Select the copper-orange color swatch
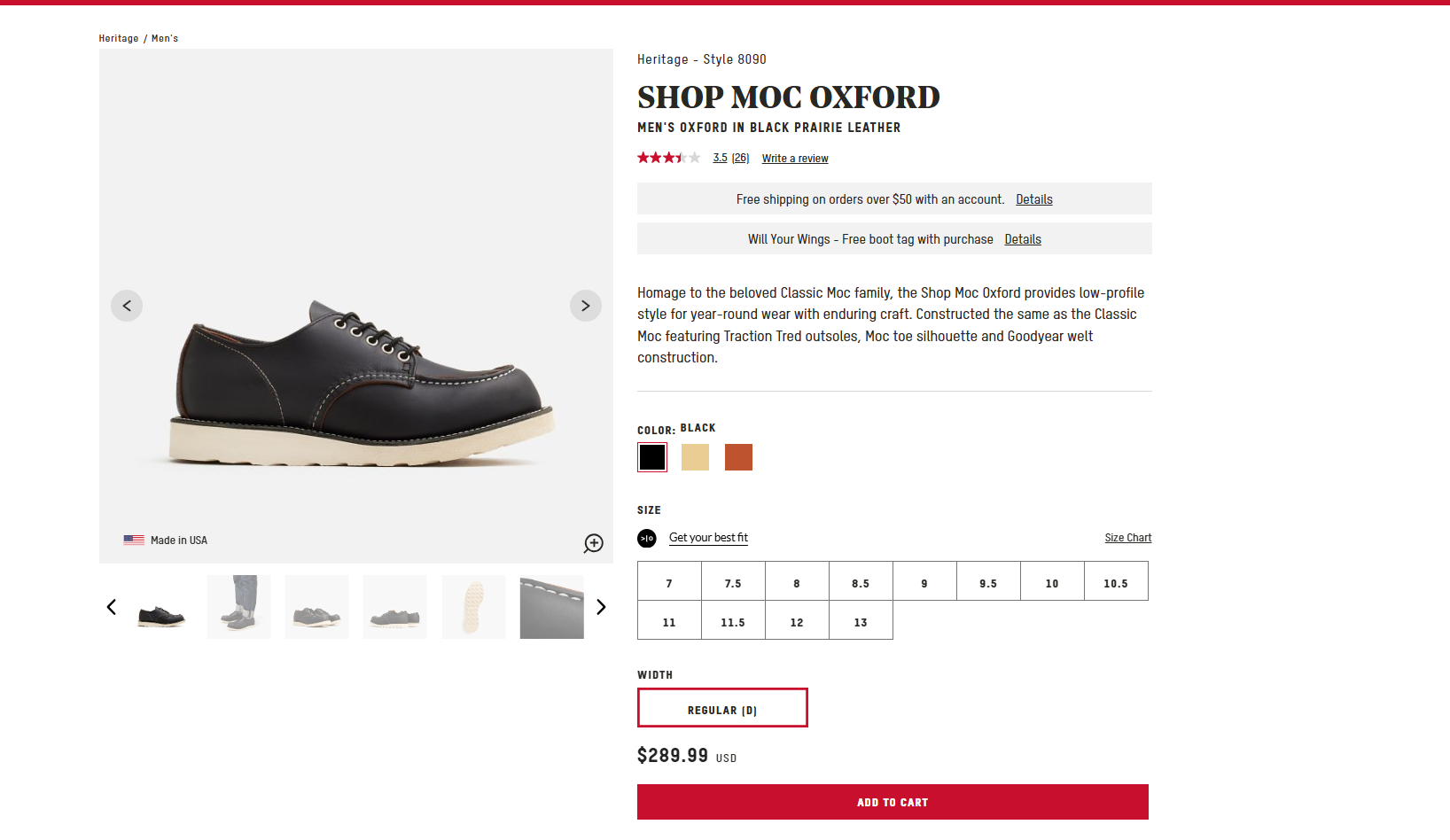Screen dimensions: 1450x840 click(x=738, y=457)
